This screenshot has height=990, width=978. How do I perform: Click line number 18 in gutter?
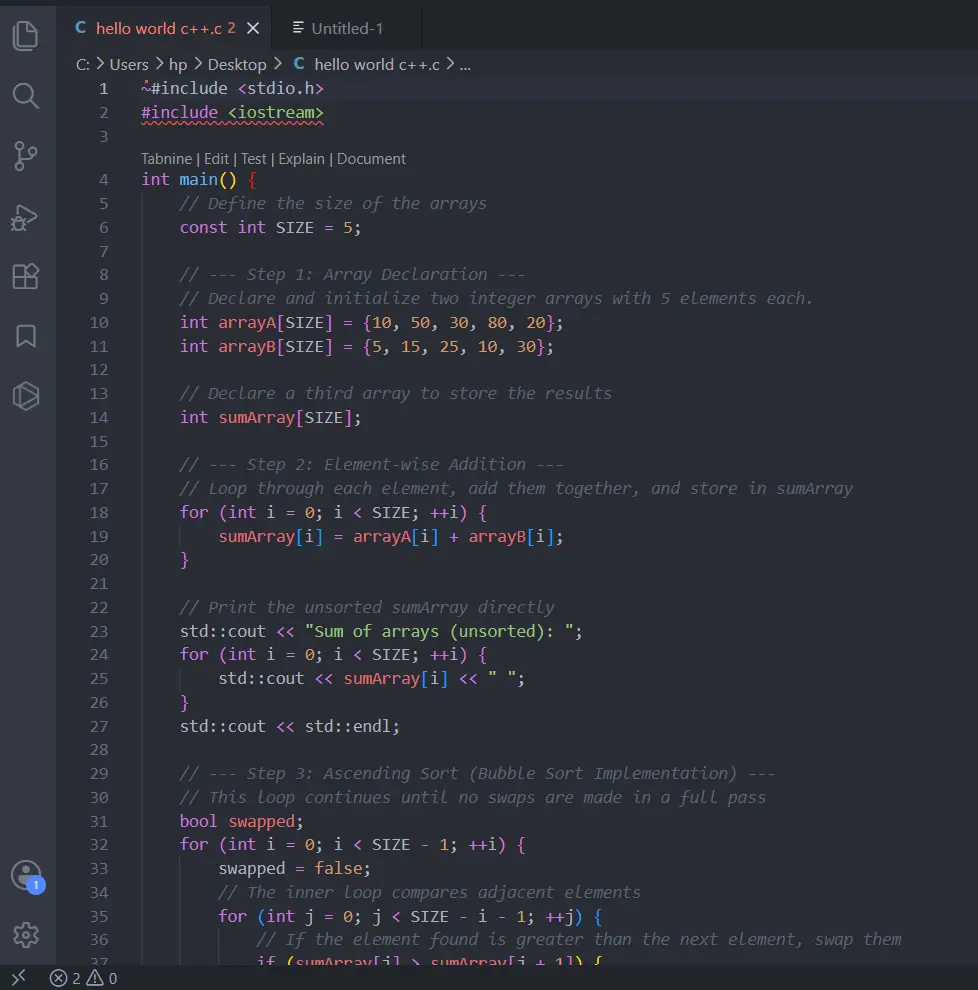(99, 513)
